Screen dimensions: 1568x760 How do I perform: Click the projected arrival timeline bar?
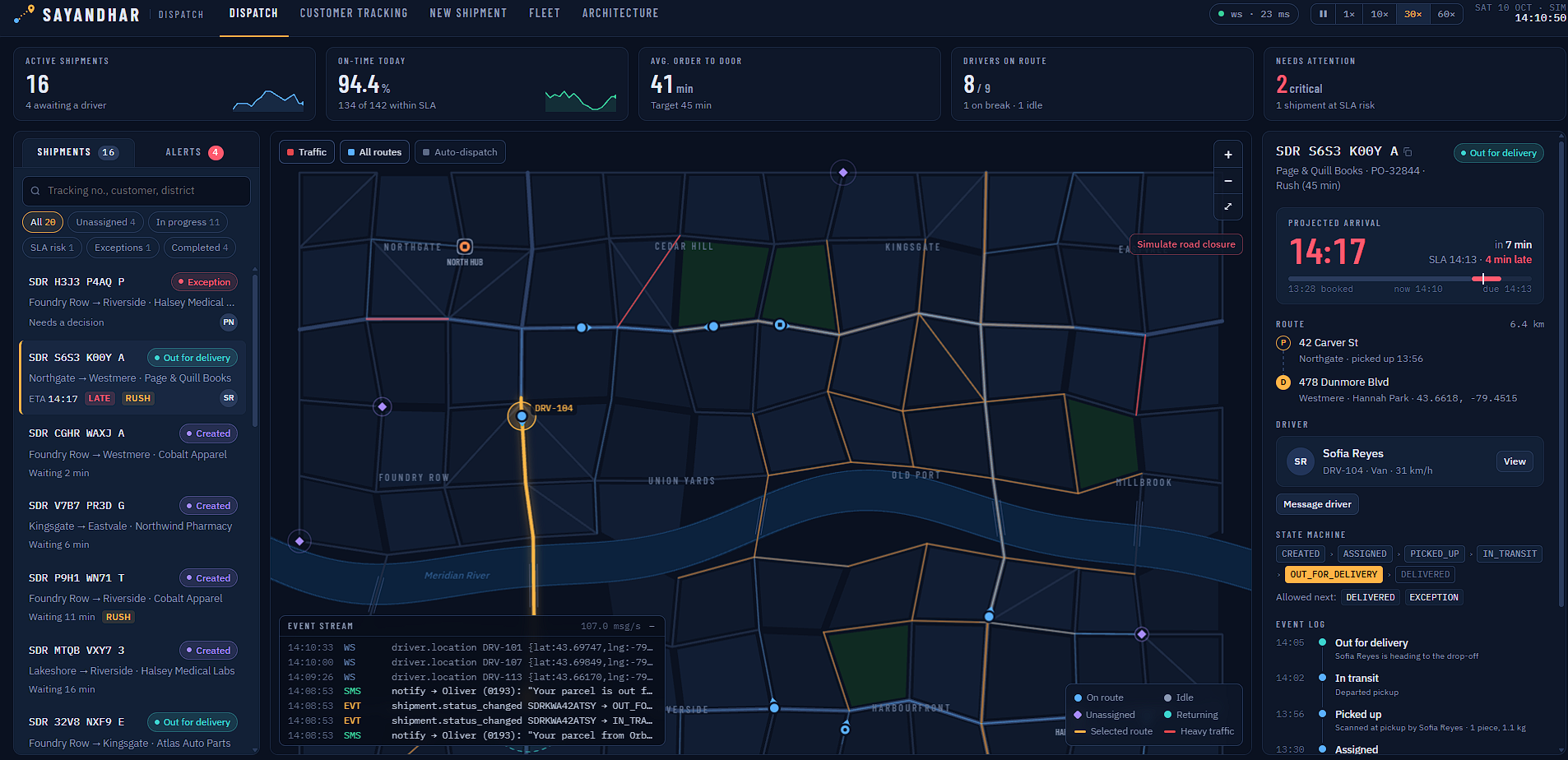tap(1410, 279)
